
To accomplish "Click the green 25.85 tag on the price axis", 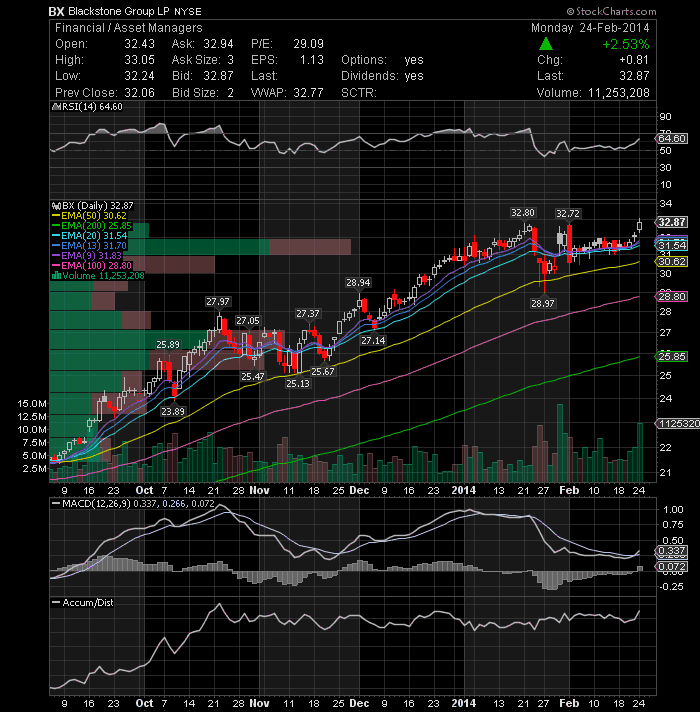I will coord(672,356).
